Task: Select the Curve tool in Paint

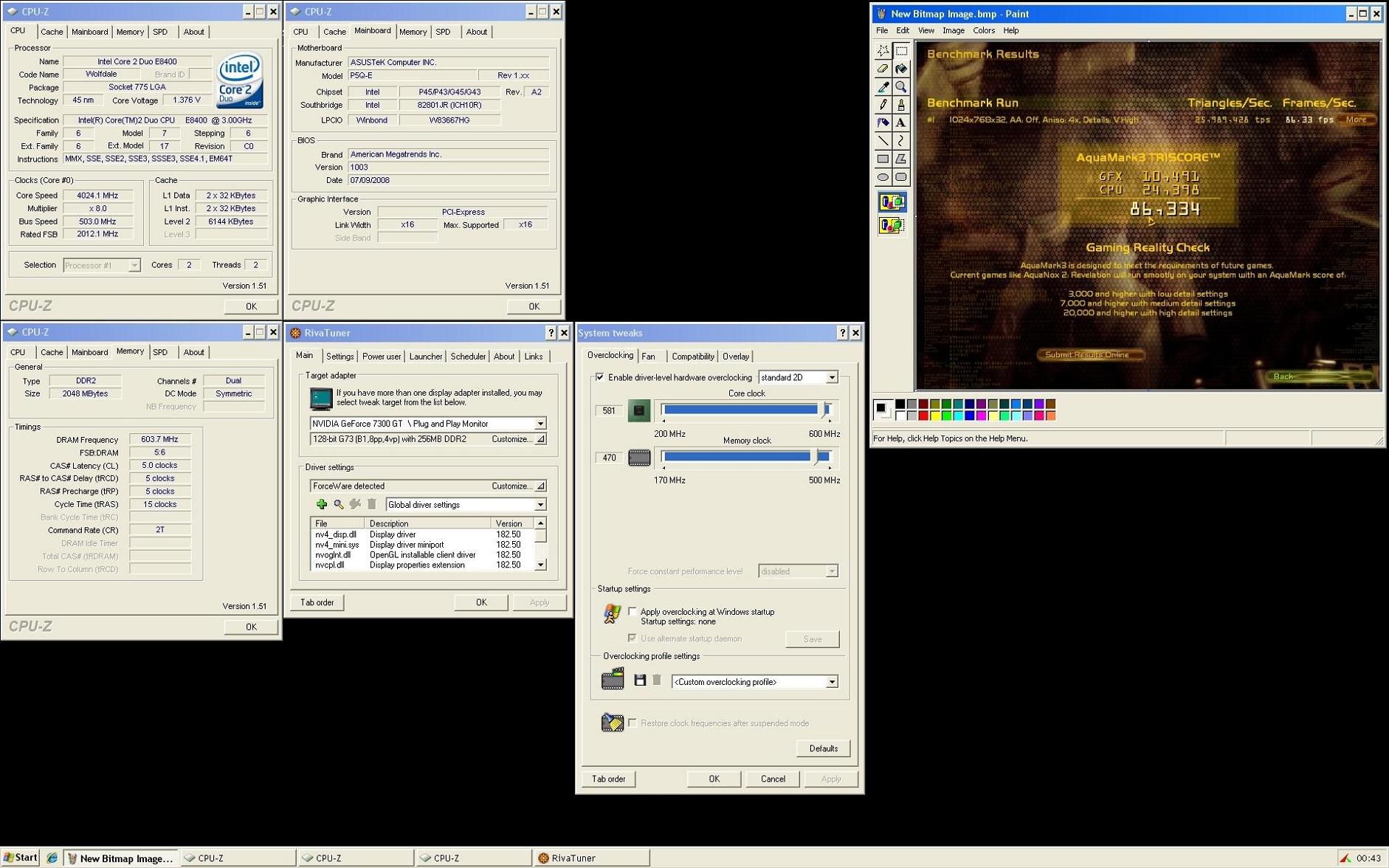Action: pos(901,141)
